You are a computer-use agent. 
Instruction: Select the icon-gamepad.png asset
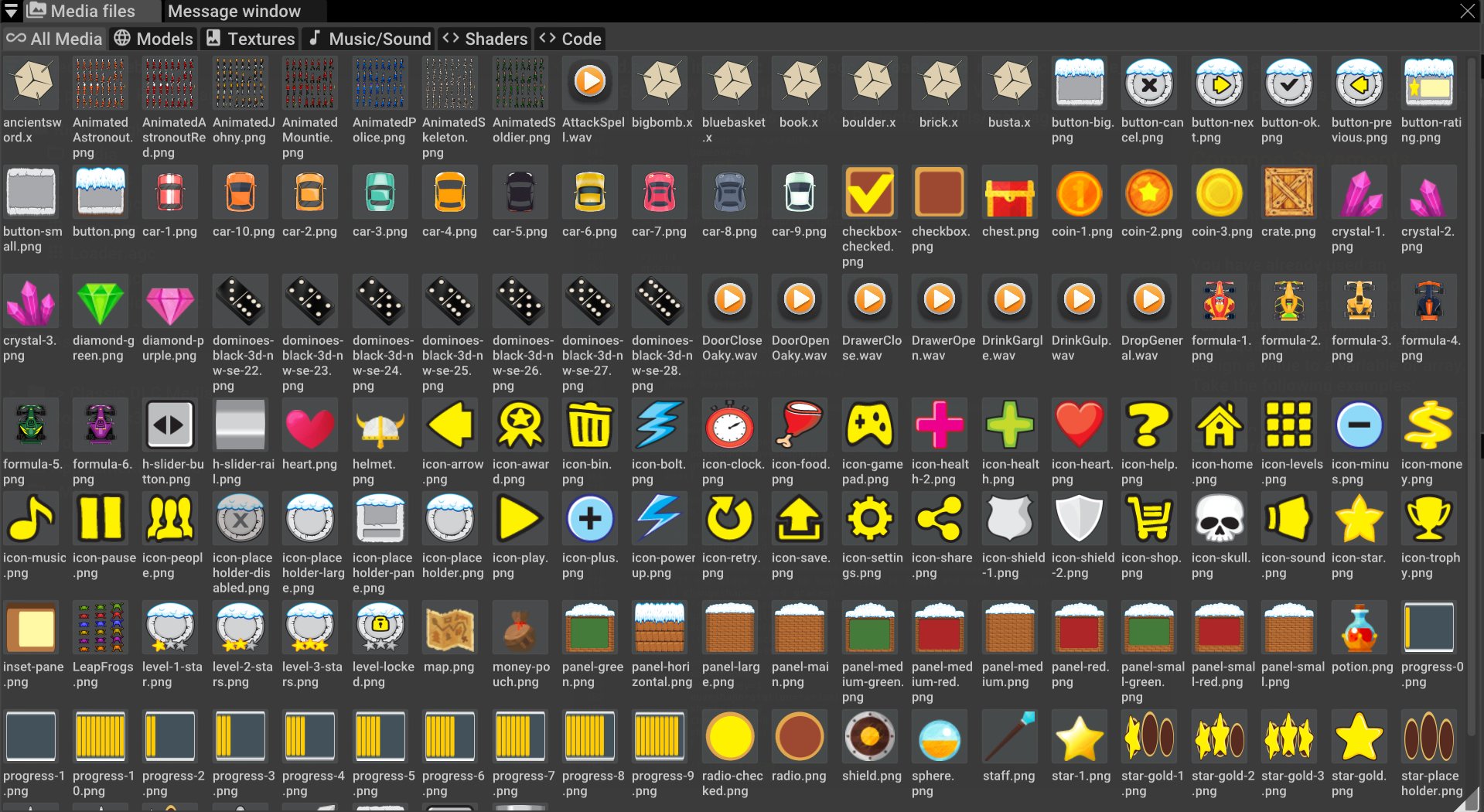tap(870, 425)
